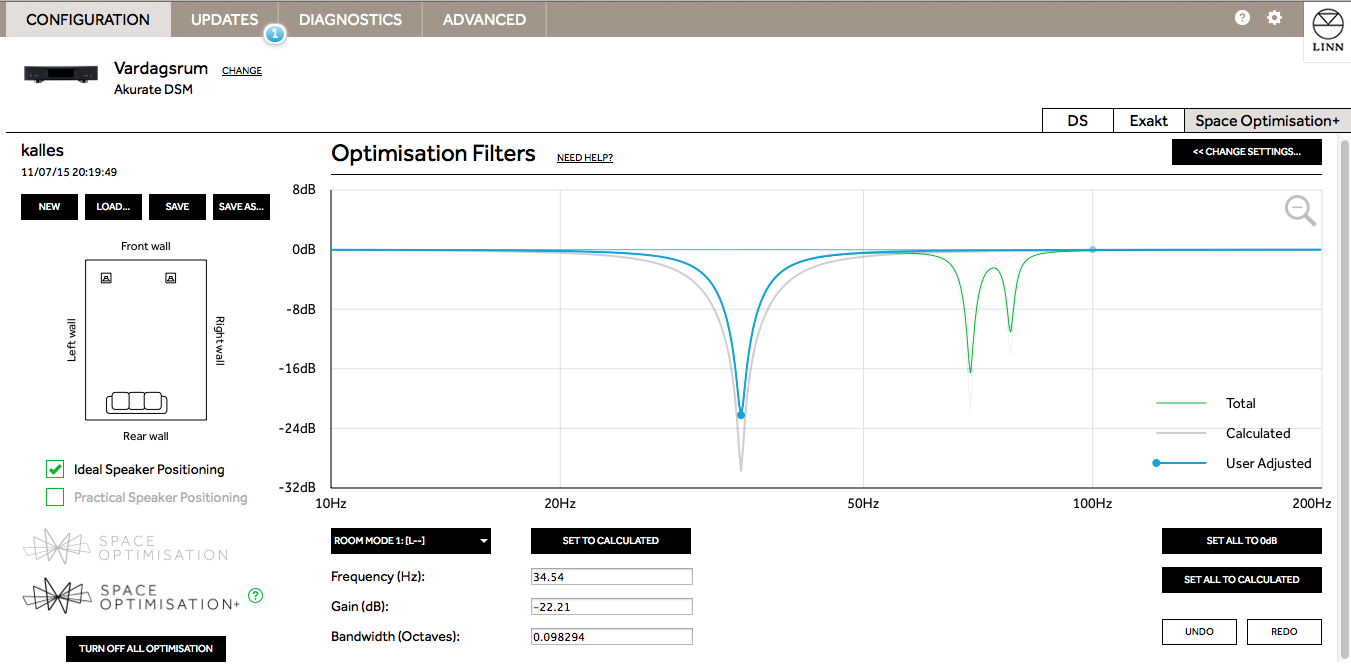Open the settings gear icon

pos(1274,18)
